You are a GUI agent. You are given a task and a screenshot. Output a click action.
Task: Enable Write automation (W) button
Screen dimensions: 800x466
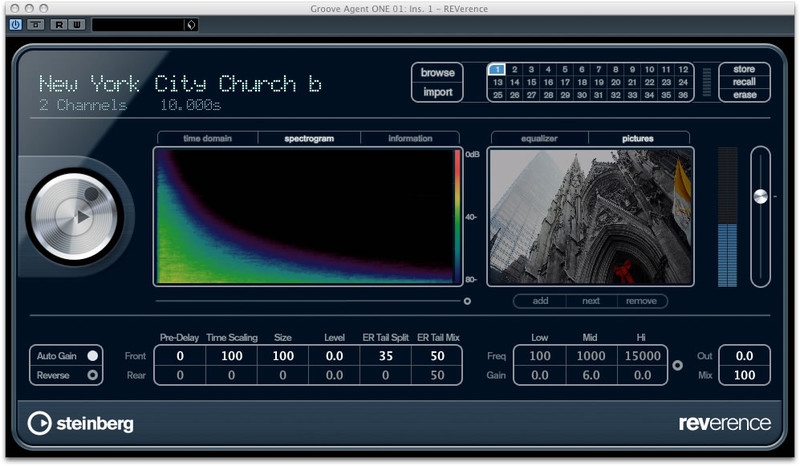point(76,24)
